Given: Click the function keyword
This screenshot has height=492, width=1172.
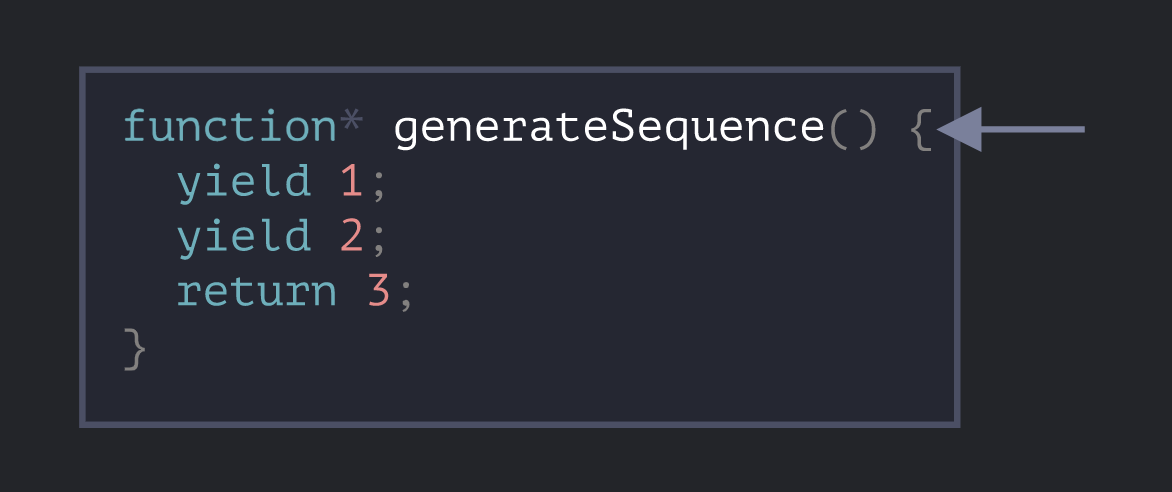Looking at the screenshot, I should pos(229,128).
